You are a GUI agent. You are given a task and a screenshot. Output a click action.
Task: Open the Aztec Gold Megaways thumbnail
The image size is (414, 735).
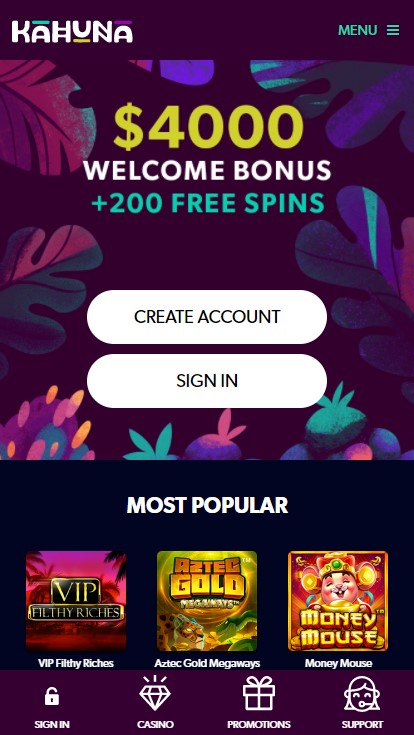coord(207,601)
